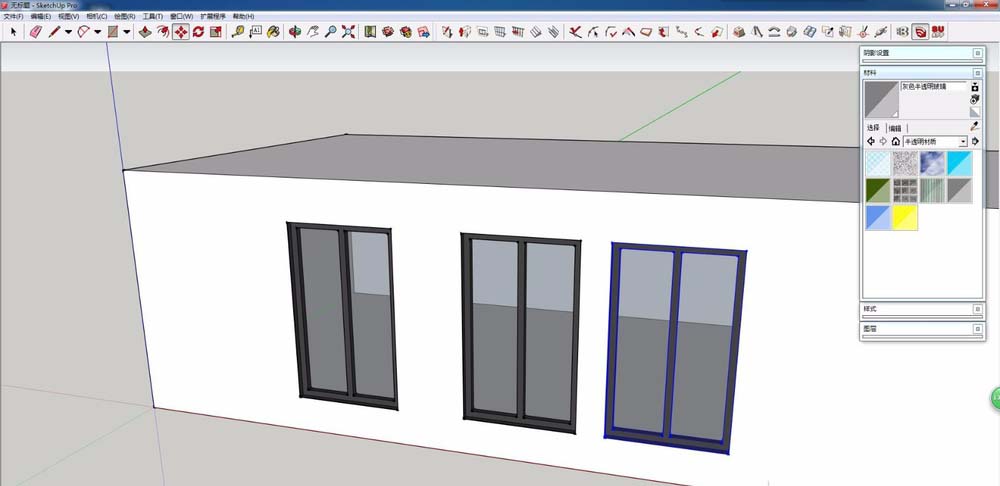Select the Pan hand tool
Viewport: 1000px width, 486px height.
[312, 31]
